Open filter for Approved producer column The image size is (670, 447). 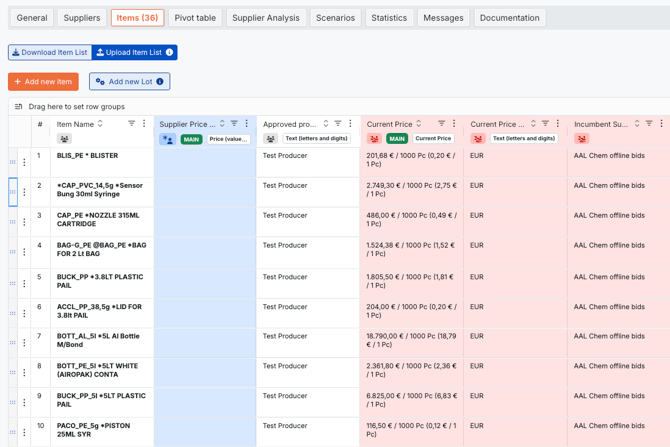[x=338, y=124]
